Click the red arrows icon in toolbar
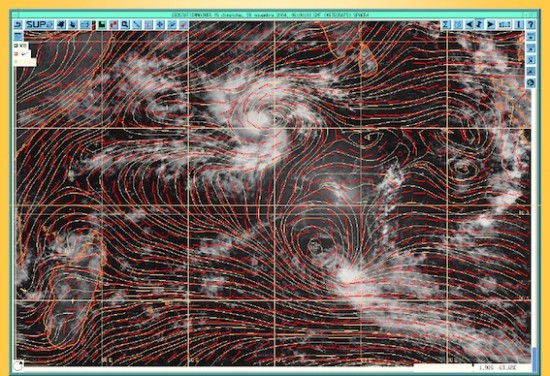550x376 pixels. [113, 25]
